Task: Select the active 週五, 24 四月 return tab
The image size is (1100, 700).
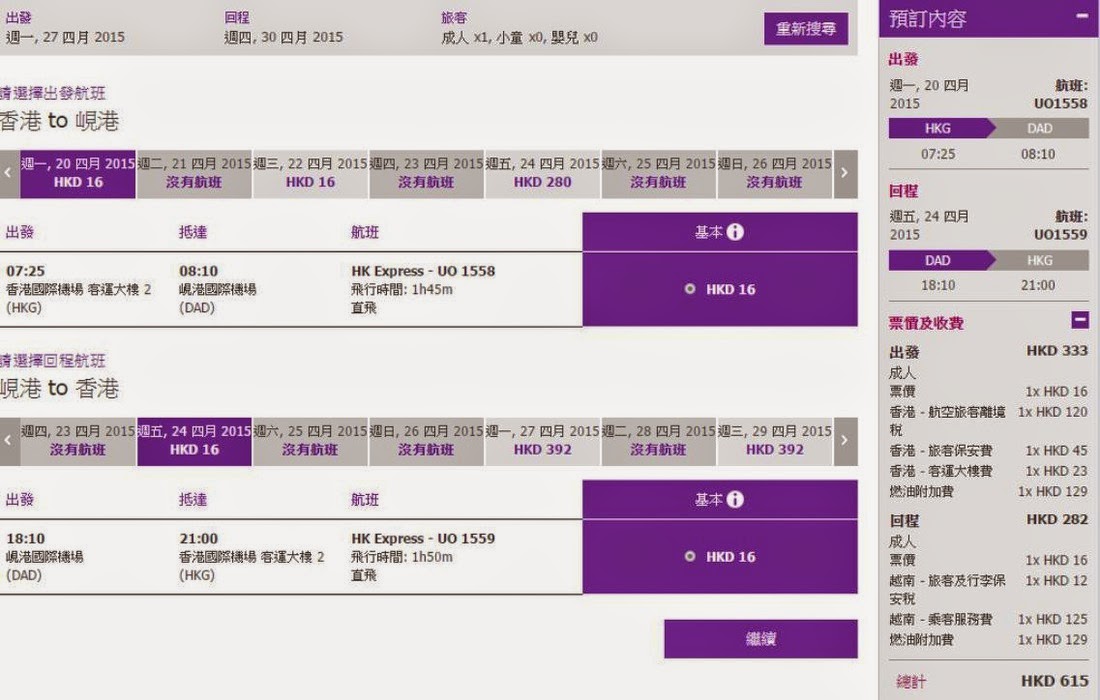Action: tap(194, 441)
